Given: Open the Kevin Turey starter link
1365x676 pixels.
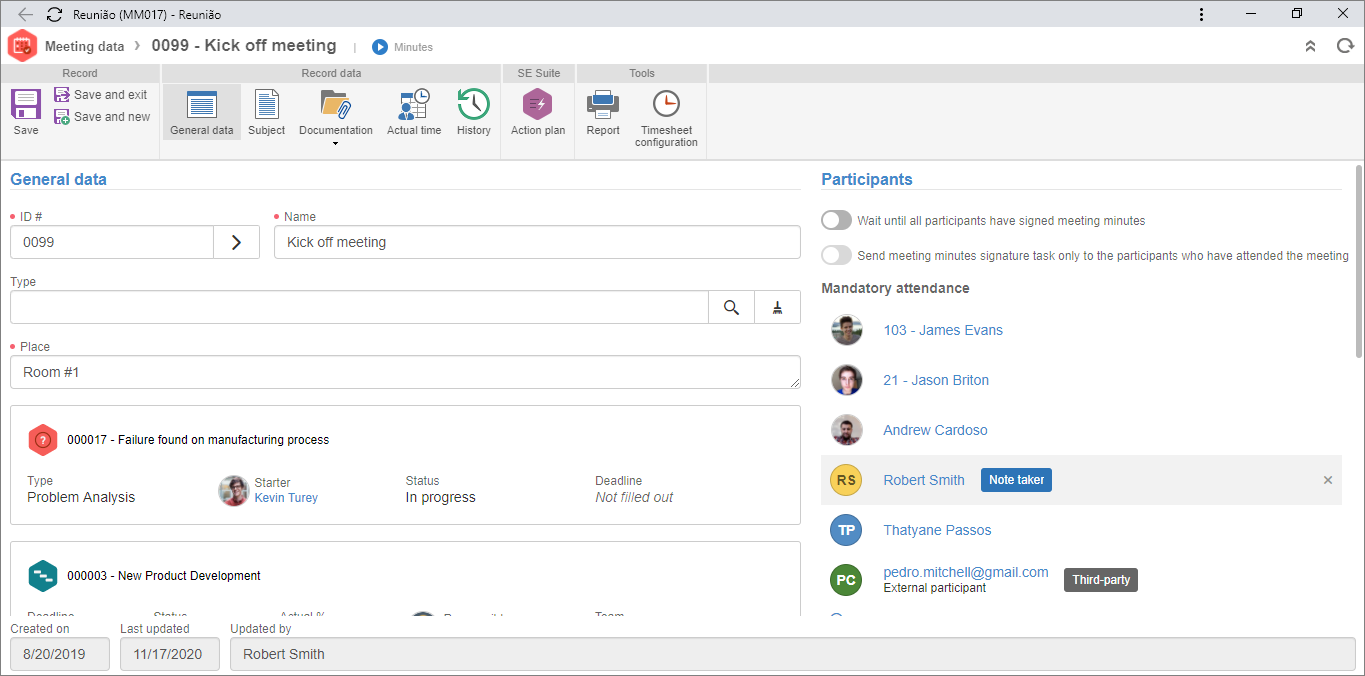Looking at the screenshot, I should 286,497.
